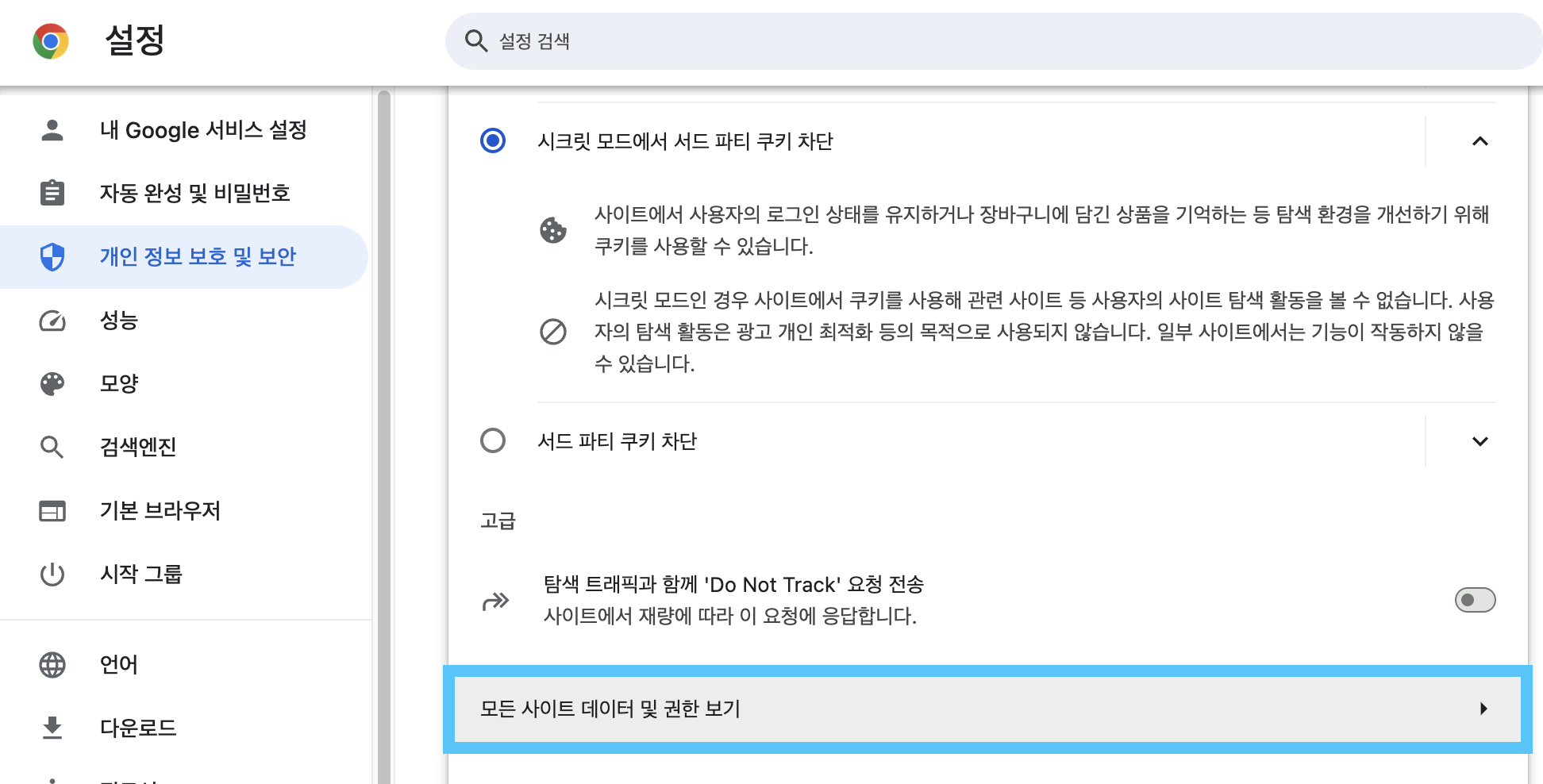Collapse the incognito third-party cookie details
The height and width of the screenshot is (784, 1543).
tap(1480, 141)
